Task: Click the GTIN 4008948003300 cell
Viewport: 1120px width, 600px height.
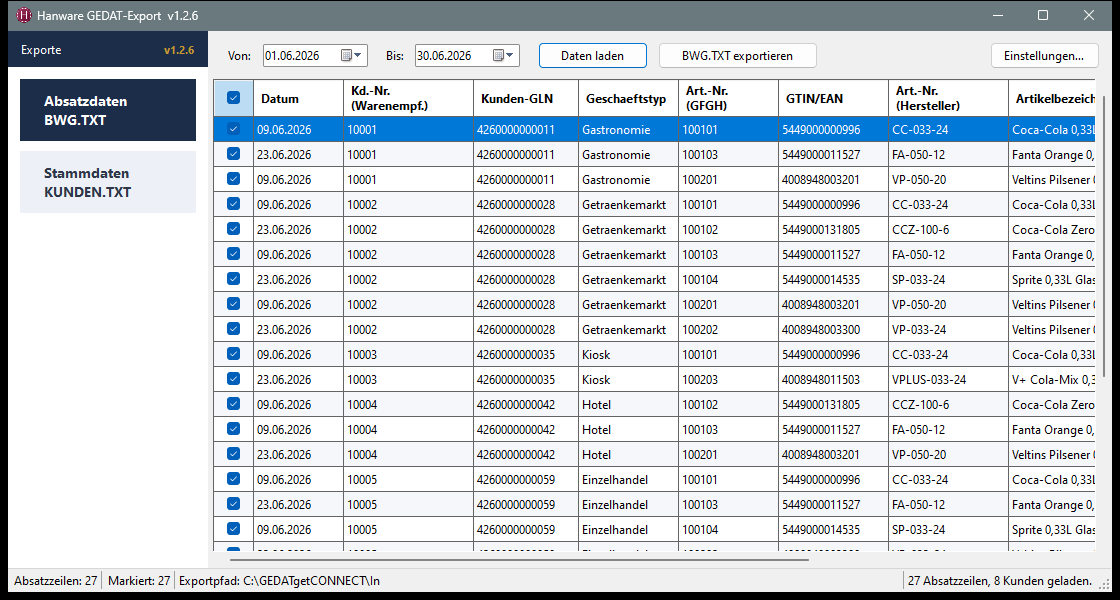Action: [x=833, y=329]
